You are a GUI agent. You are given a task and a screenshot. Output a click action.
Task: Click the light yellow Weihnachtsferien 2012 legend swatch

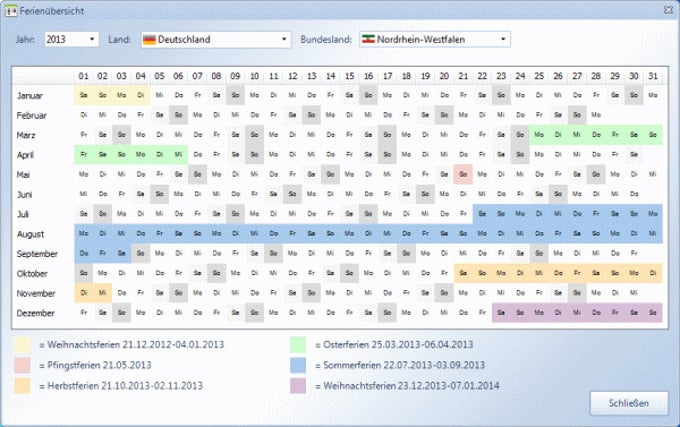pyautogui.click(x=22, y=345)
